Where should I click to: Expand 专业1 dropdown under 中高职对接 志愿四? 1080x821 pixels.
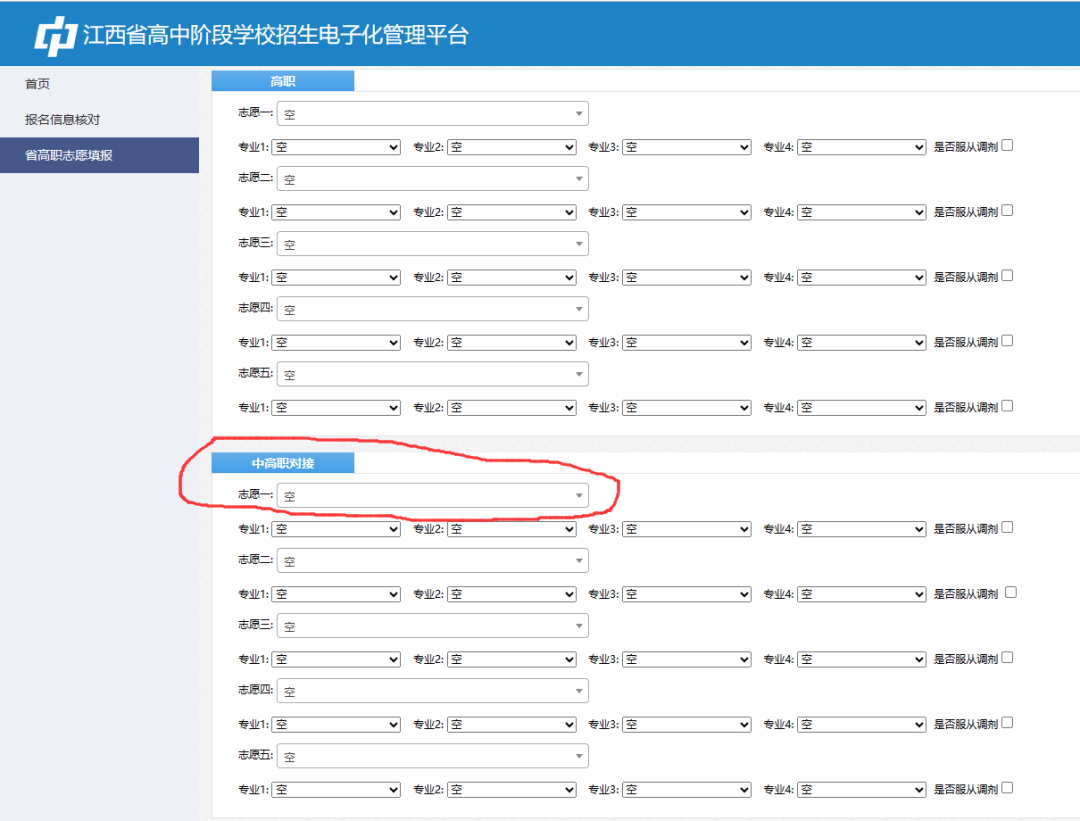(336, 724)
